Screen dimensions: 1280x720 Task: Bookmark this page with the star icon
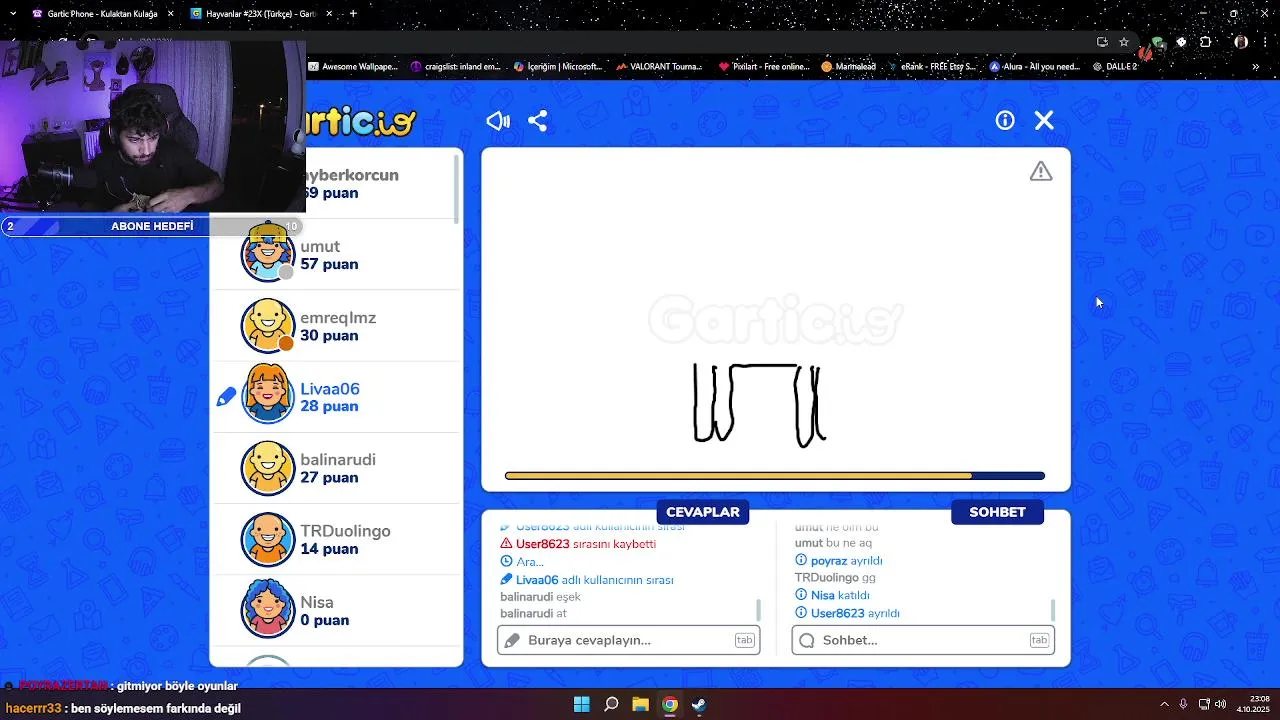tap(1124, 42)
